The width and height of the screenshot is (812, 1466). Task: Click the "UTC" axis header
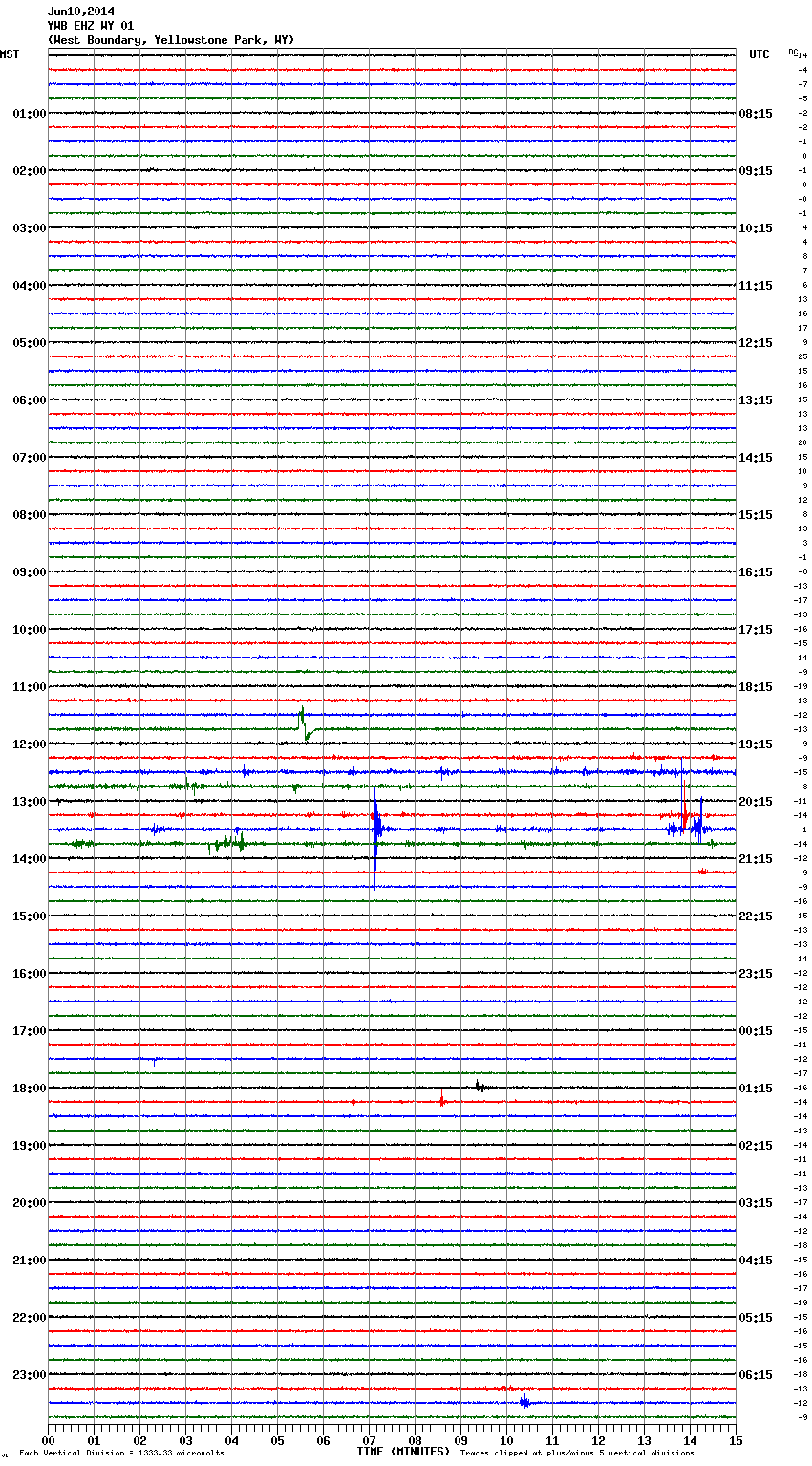click(759, 55)
